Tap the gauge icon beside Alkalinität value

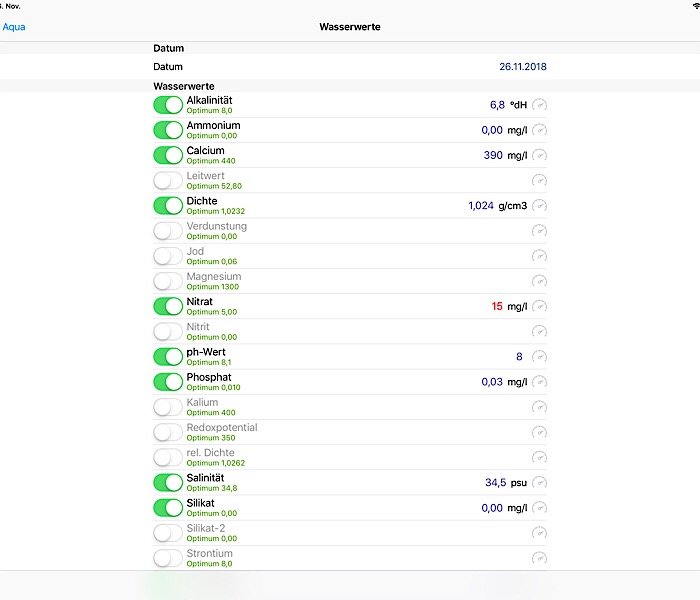(540, 105)
